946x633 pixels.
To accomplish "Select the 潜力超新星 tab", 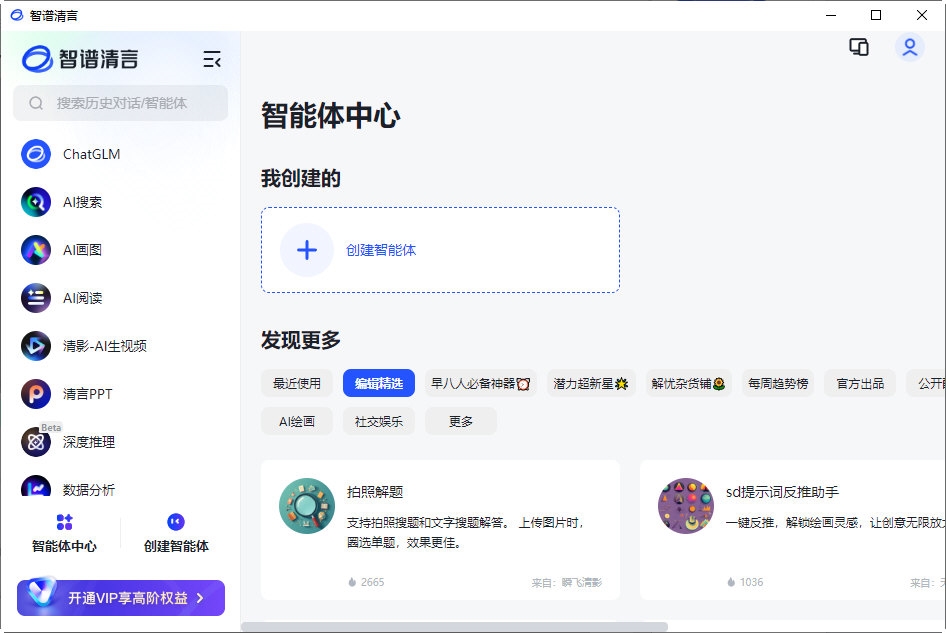I will coord(591,383).
